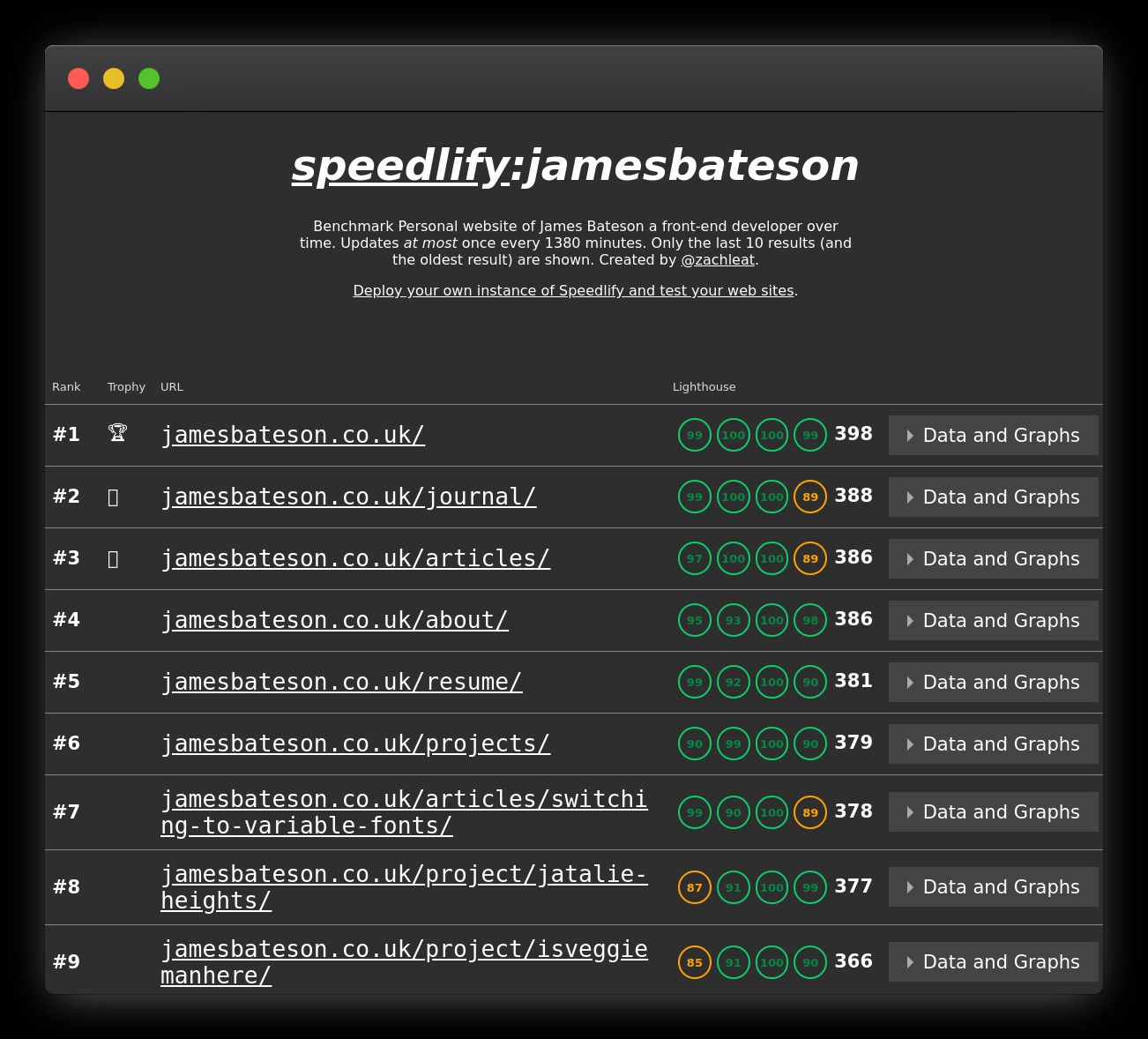This screenshot has width=1148, height=1039.
Task: Expand Data and Graphs for the about row
Action: point(993,621)
